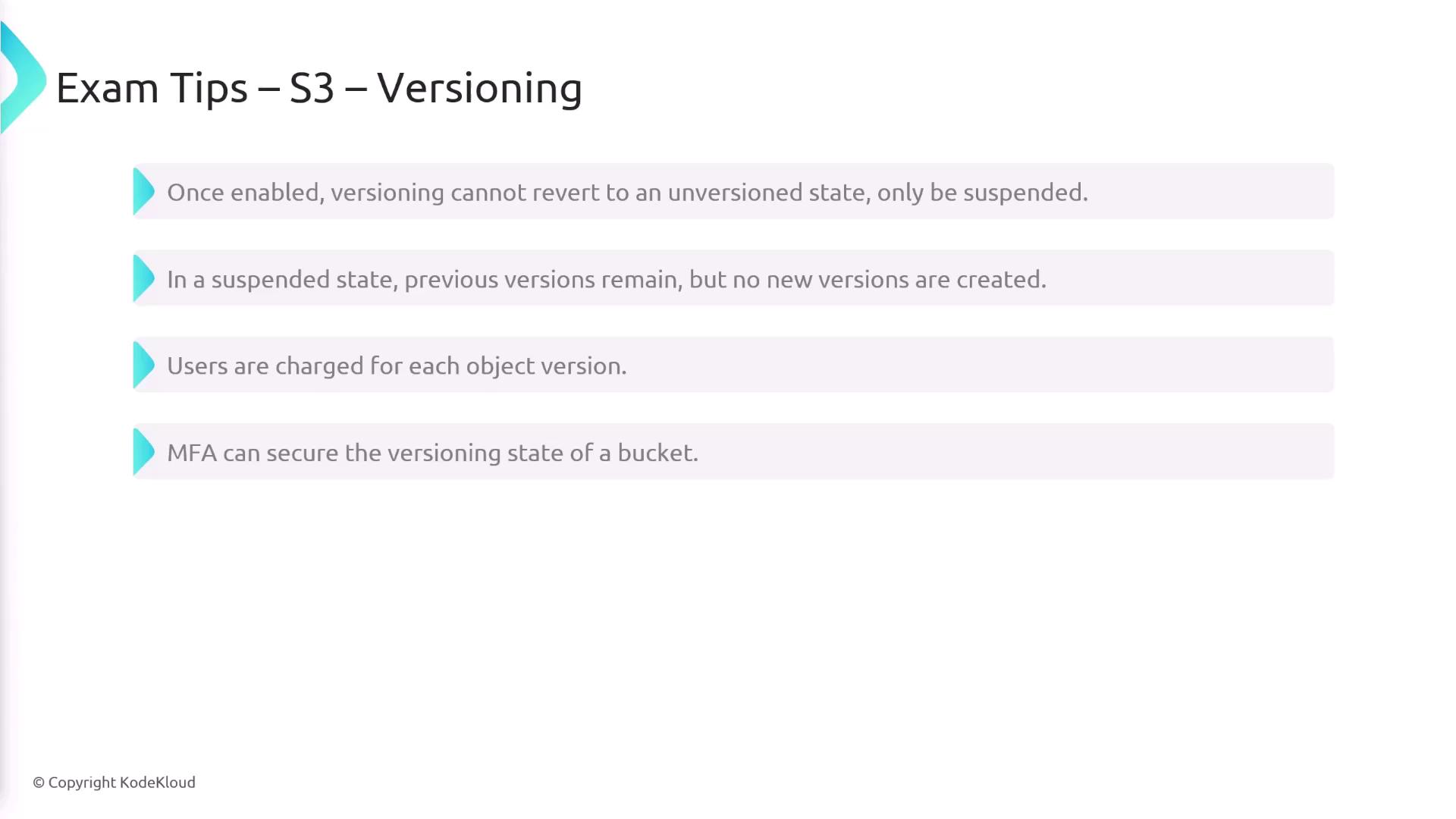Click the arrow marker before "In a suspended state"
1456x819 pixels.
point(143,278)
